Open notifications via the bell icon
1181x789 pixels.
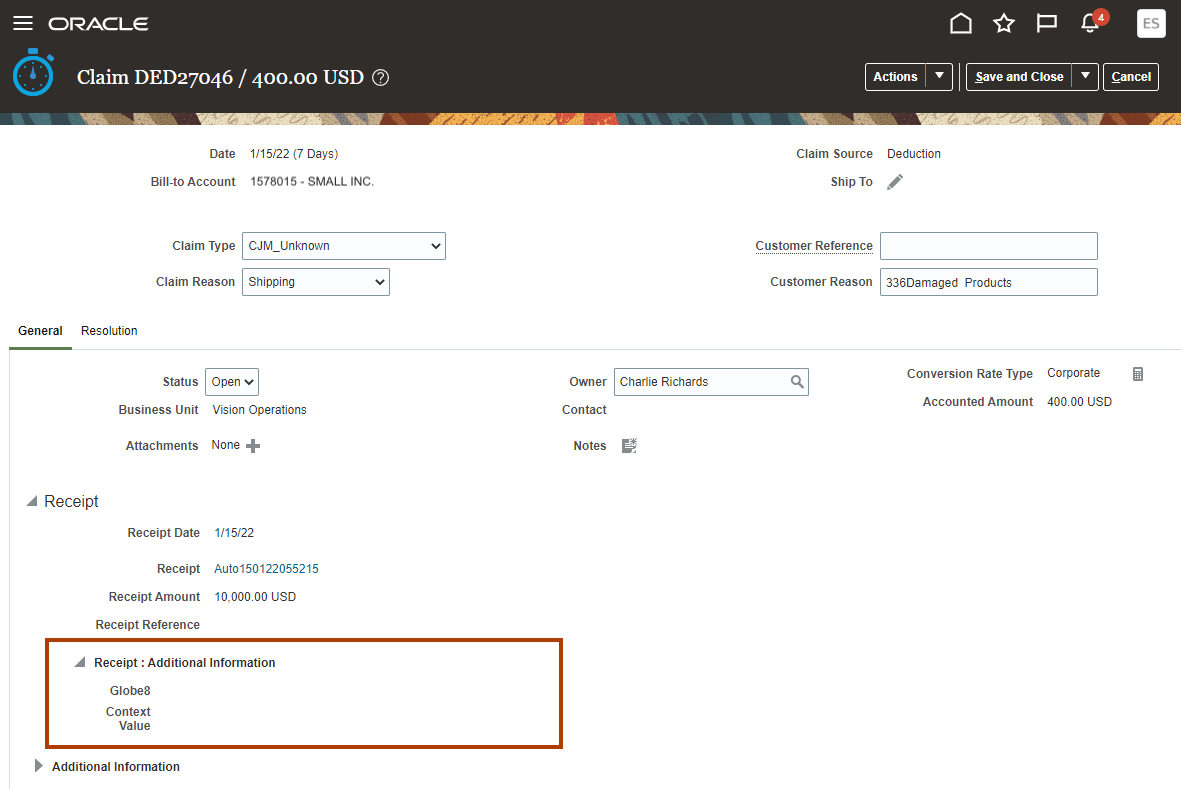[1089, 23]
